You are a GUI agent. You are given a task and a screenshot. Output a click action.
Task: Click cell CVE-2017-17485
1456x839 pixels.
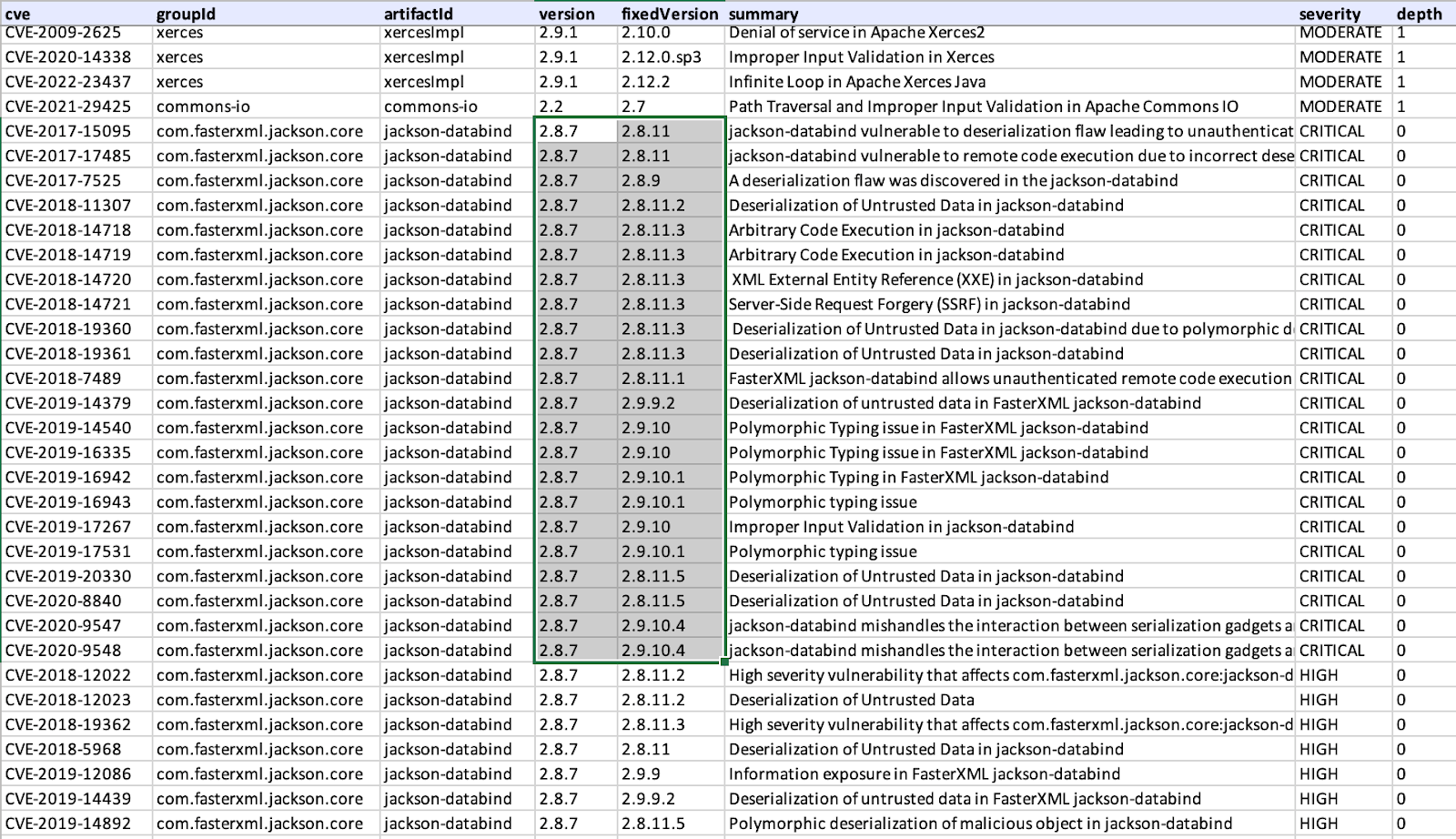pos(76,156)
